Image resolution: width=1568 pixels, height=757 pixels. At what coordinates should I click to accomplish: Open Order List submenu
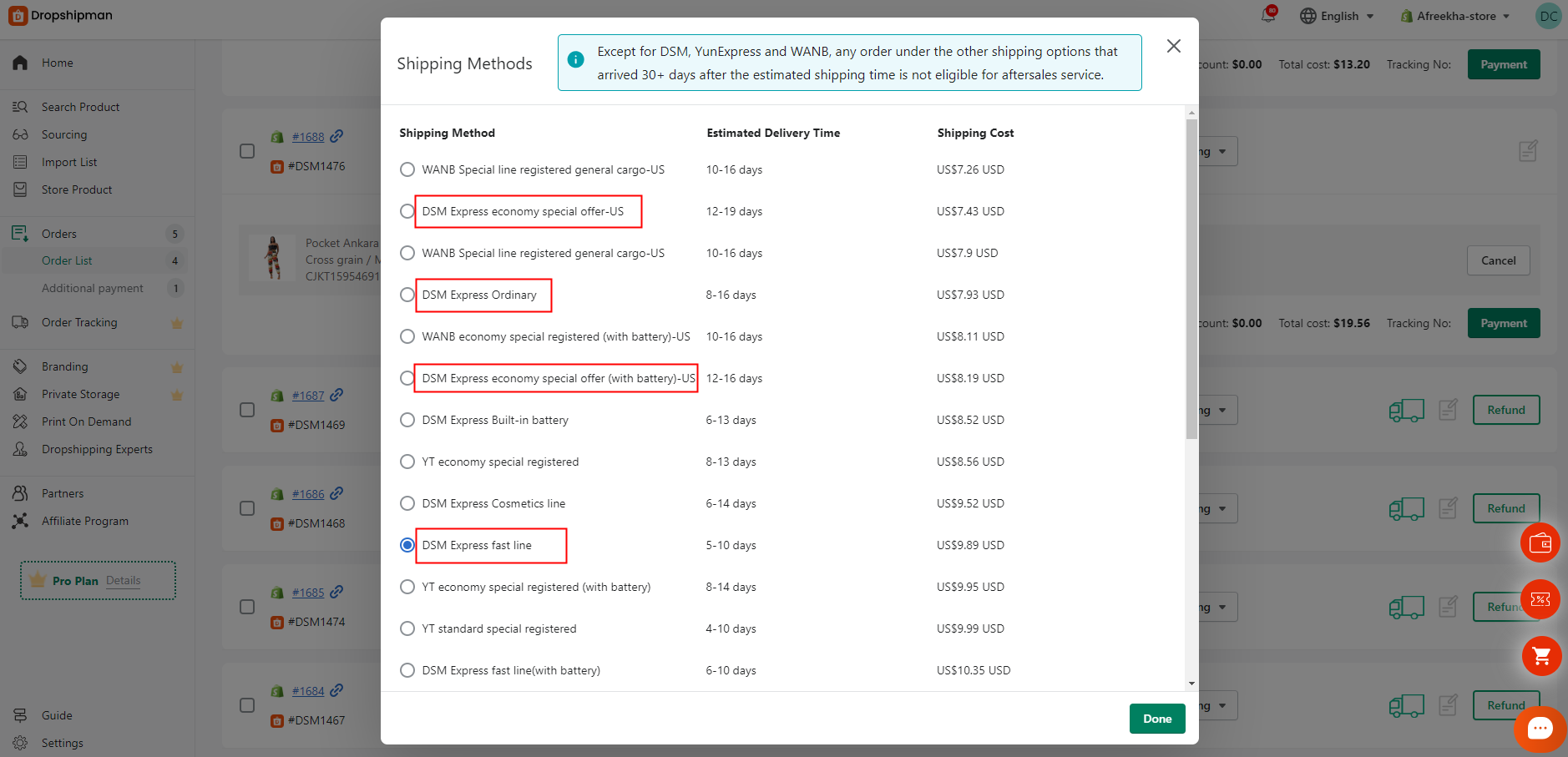pyautogui.click(x=67, y=260)
